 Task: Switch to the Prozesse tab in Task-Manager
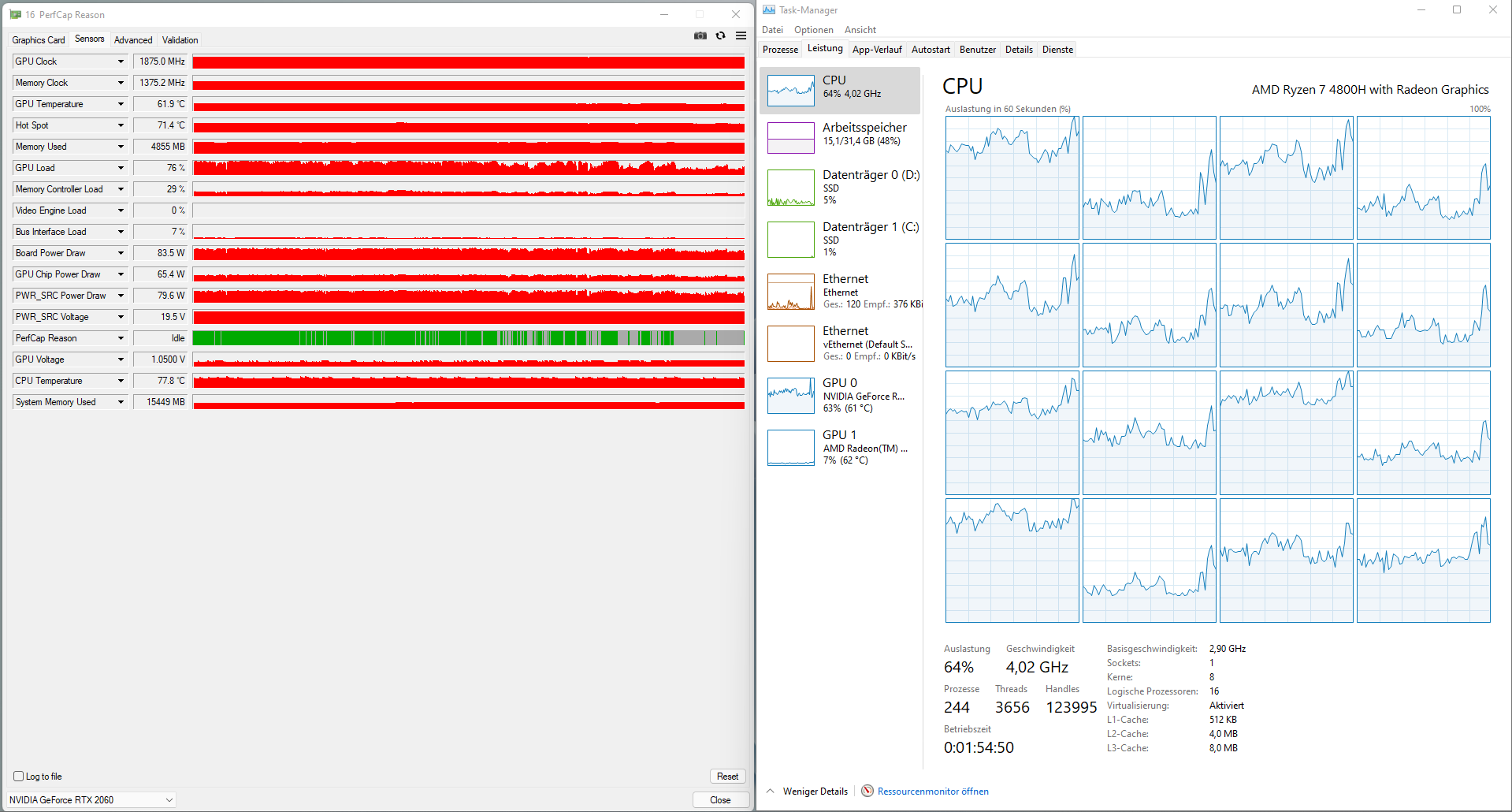[780, 50]
